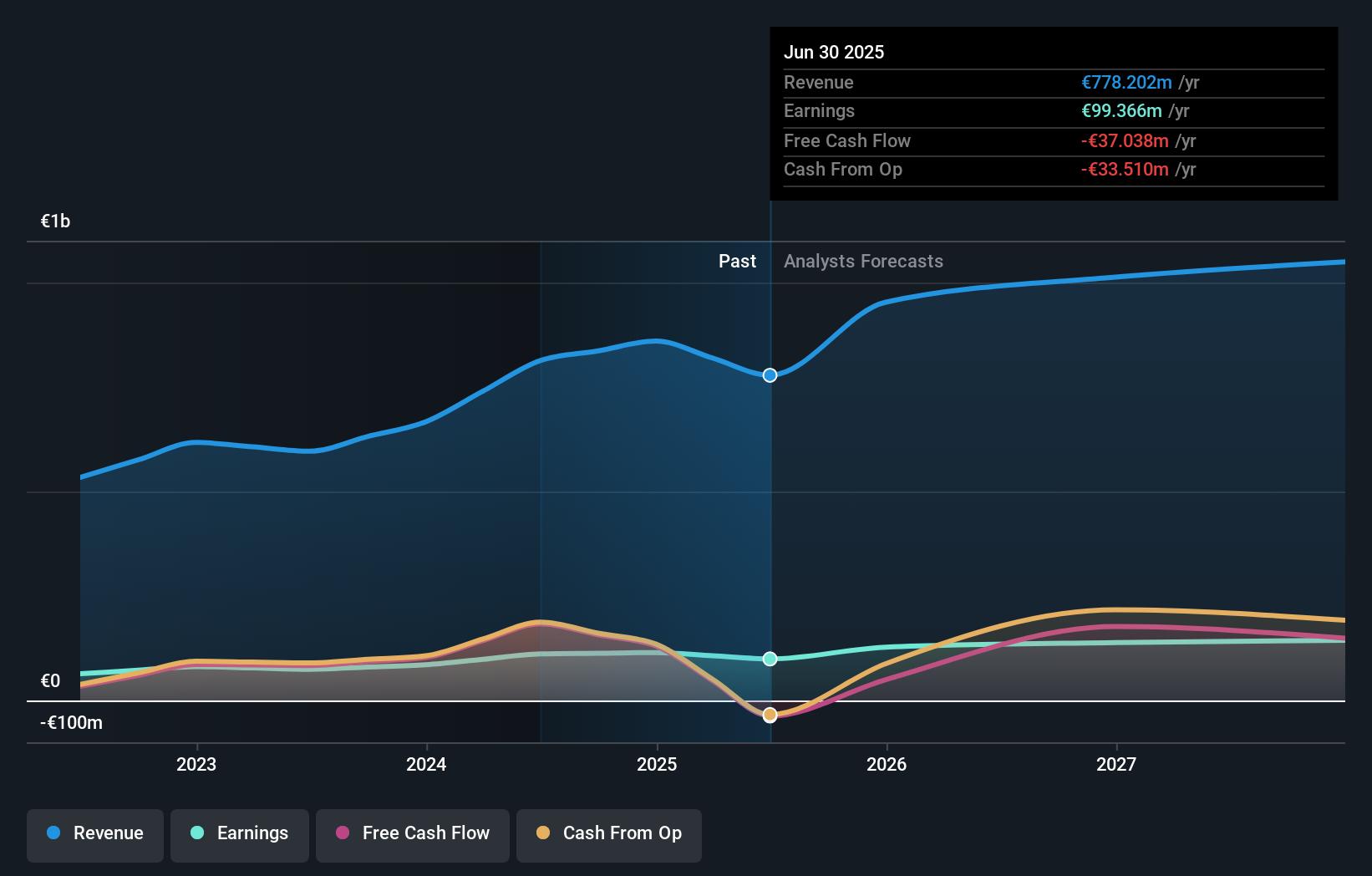Toggle the Earnings series visibility

(239, 834)
